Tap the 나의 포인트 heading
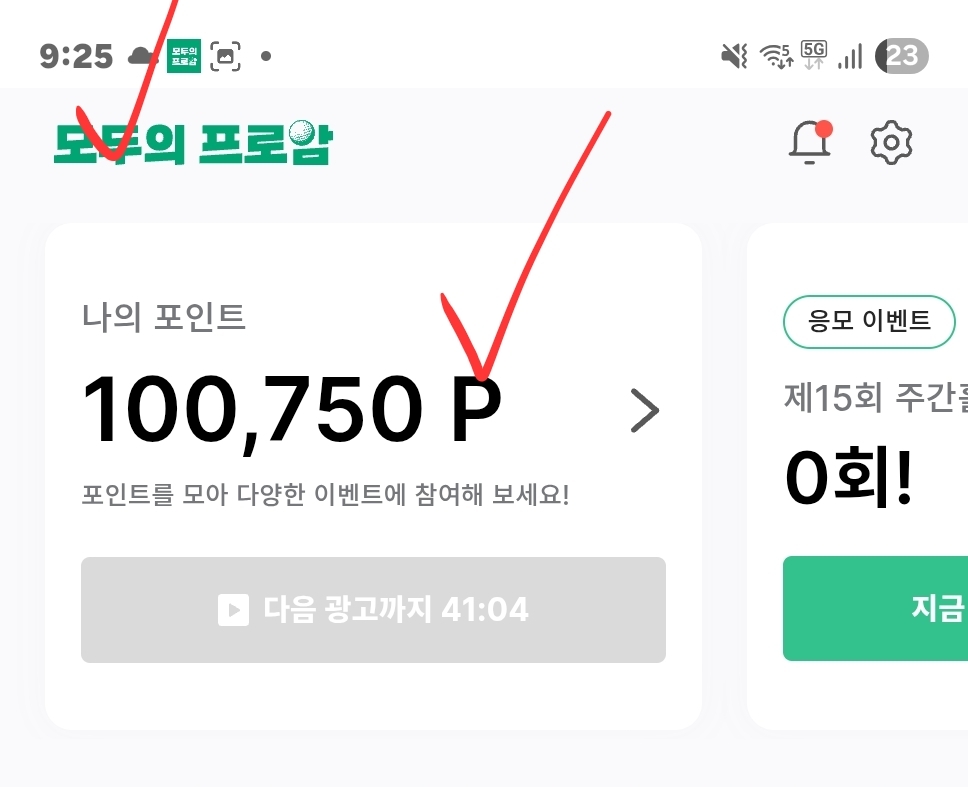This screenshot has width=968, height=787. point(164,318)
